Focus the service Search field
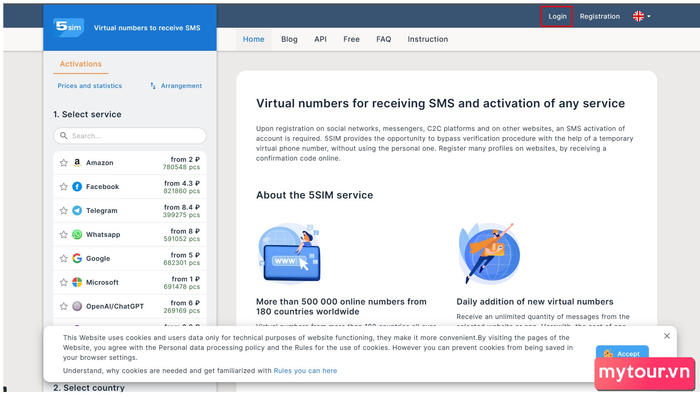Viewport: 700px width, 397px height. [x=130, y=136]
